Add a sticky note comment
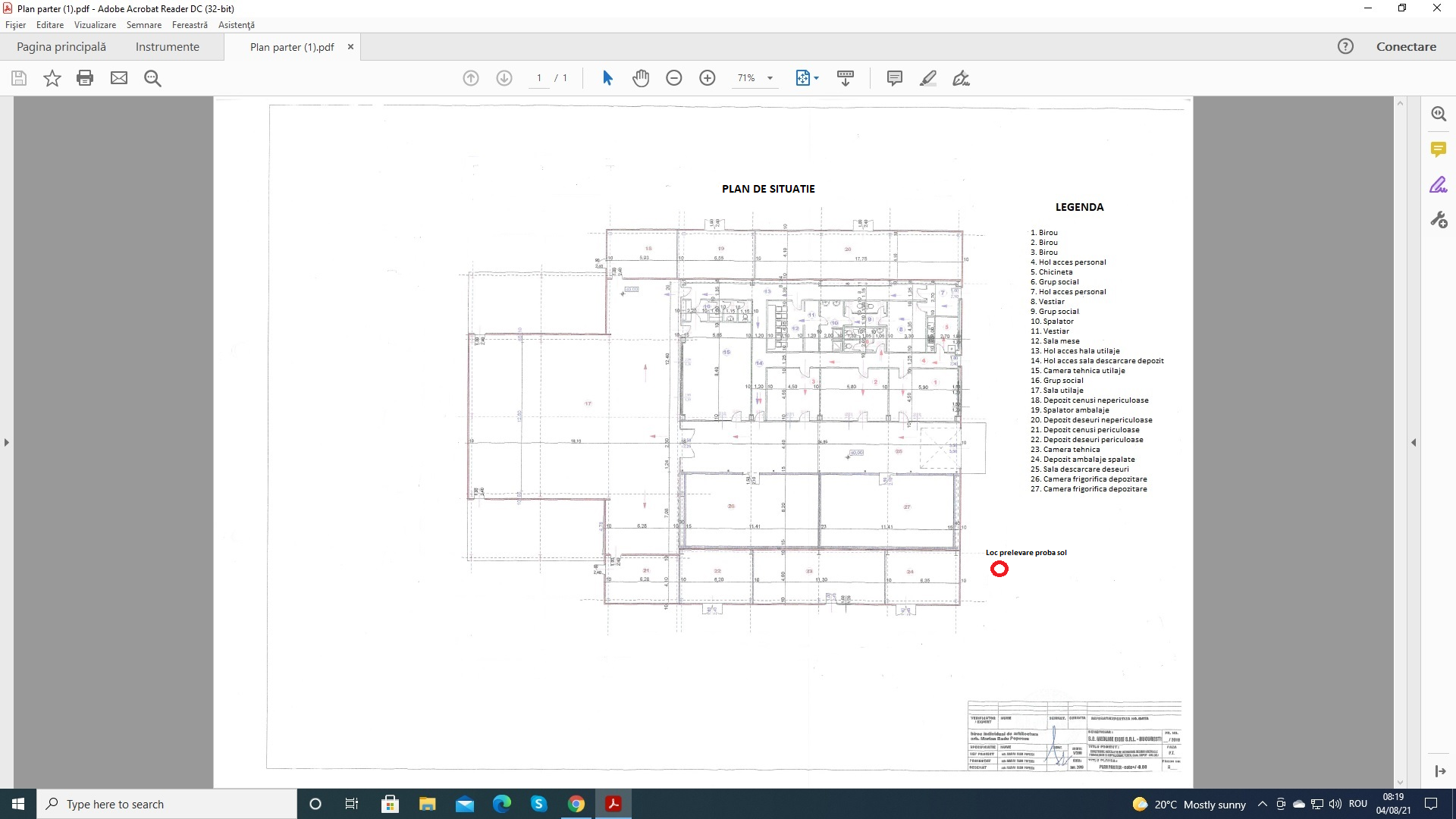 895,78
